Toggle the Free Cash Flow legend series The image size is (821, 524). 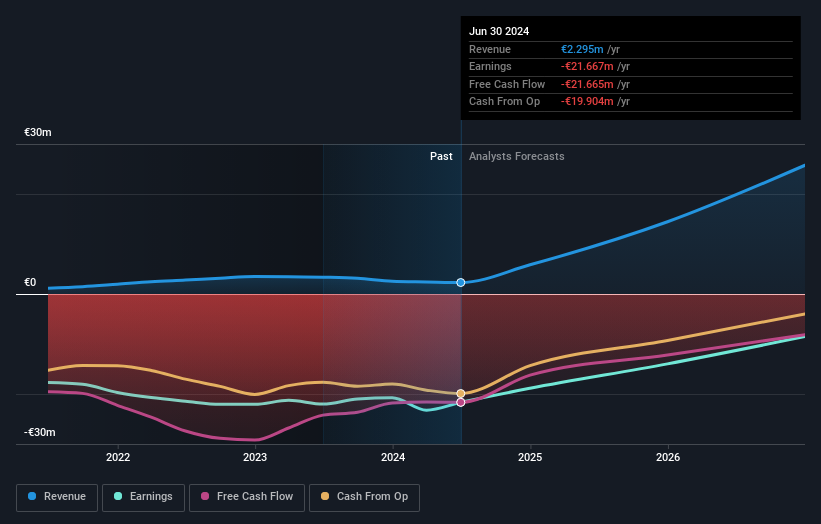coord(247,497)
